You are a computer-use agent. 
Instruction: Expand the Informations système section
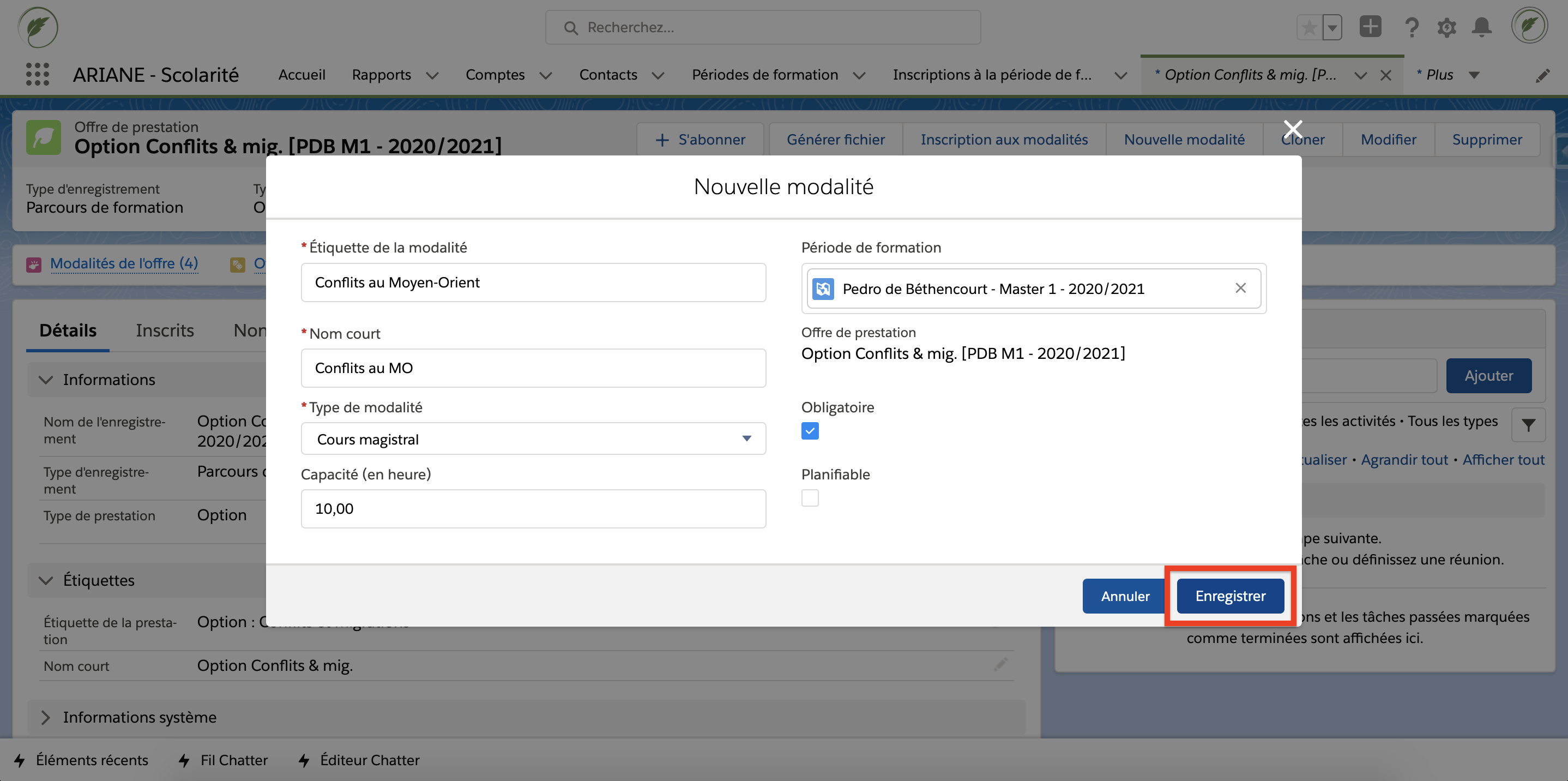(x=46, y=717)
